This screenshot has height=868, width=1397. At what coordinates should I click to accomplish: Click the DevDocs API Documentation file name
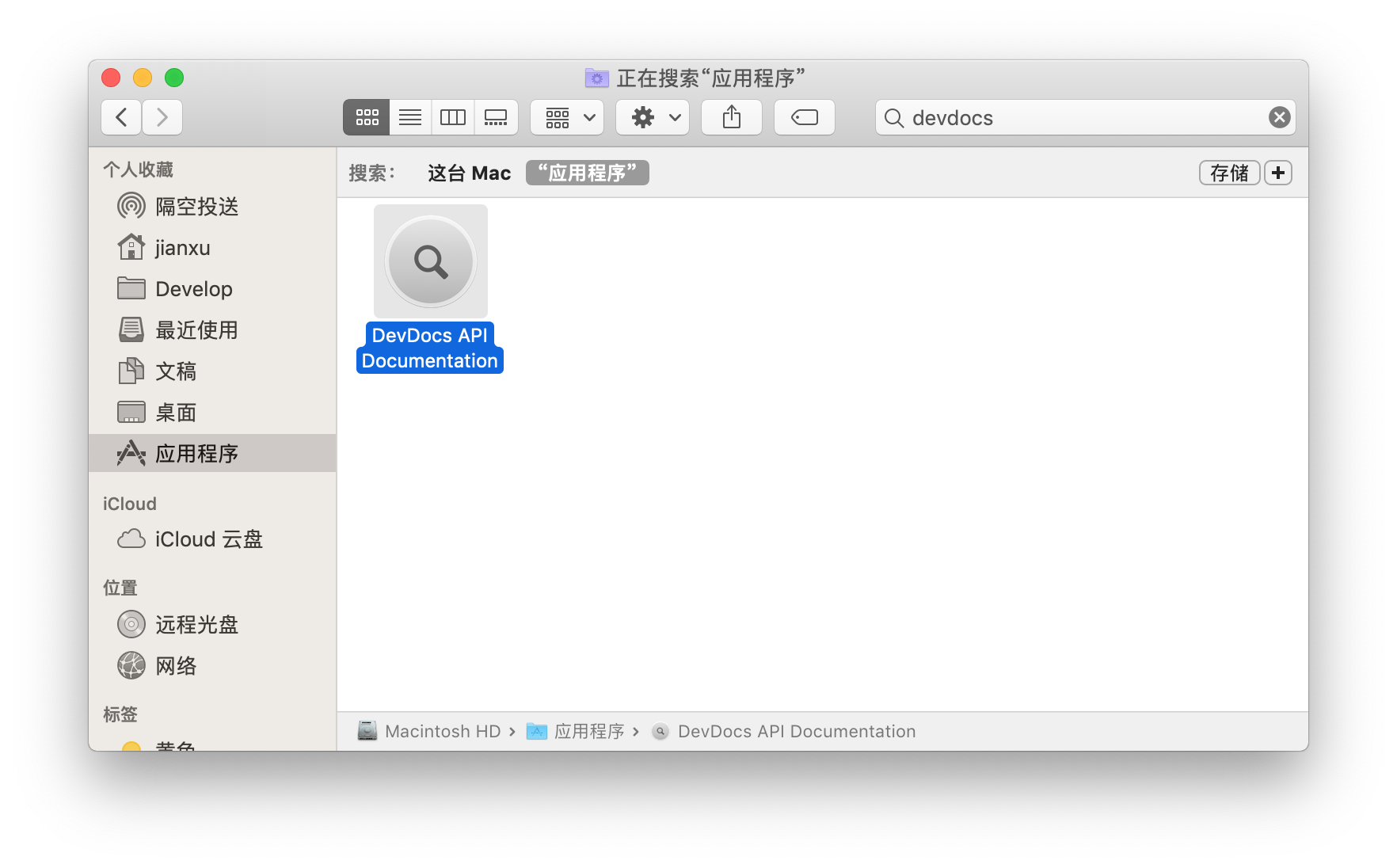tap(430, 348)
